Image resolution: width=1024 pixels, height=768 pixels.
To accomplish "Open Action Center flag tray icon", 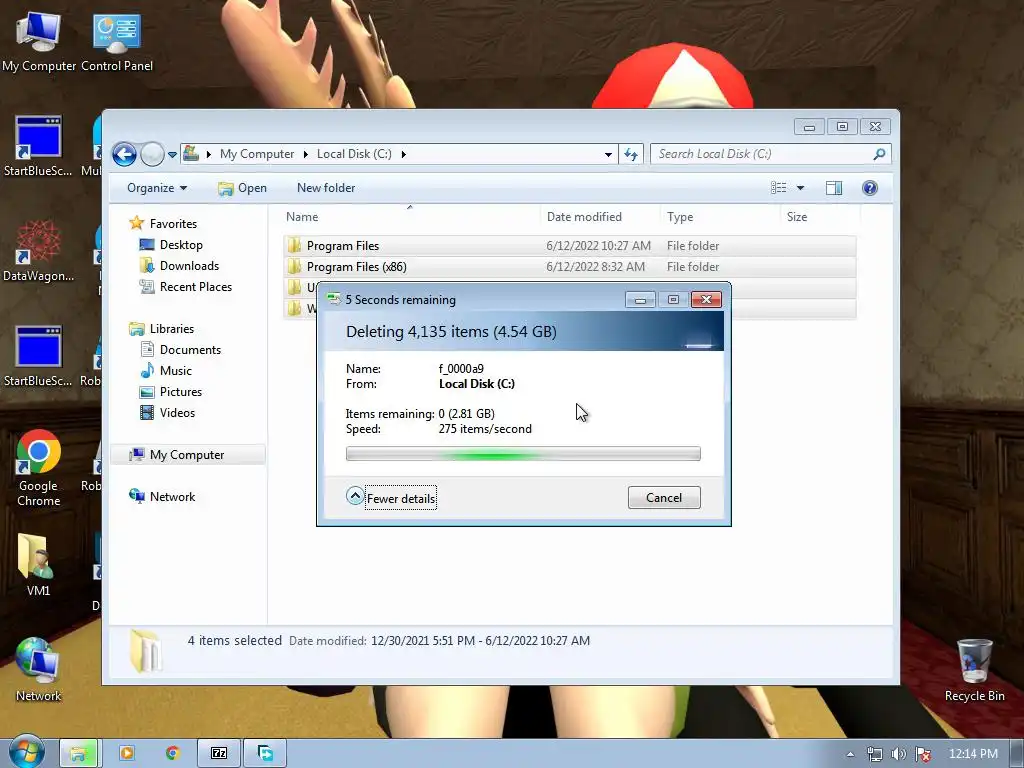I will pyautogui.click(x=923, y=754).
